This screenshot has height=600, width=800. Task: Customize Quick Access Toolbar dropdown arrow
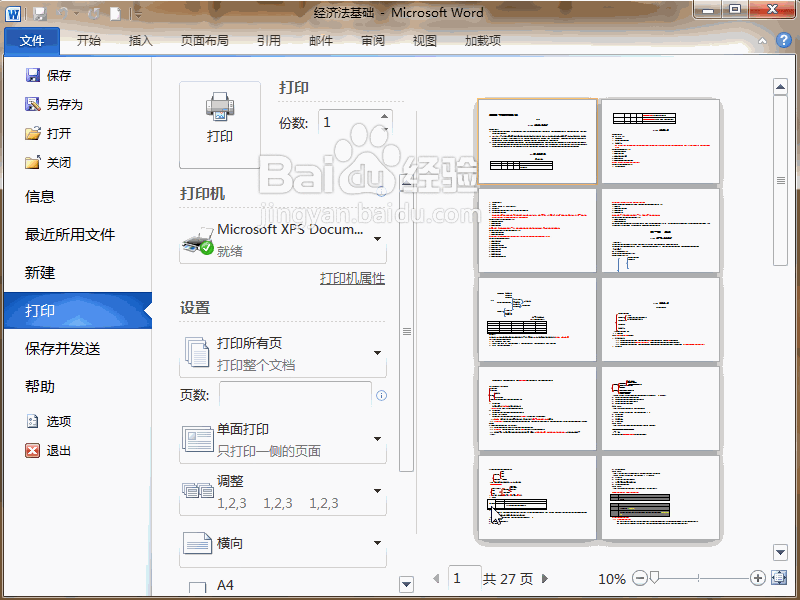(136, 14)
